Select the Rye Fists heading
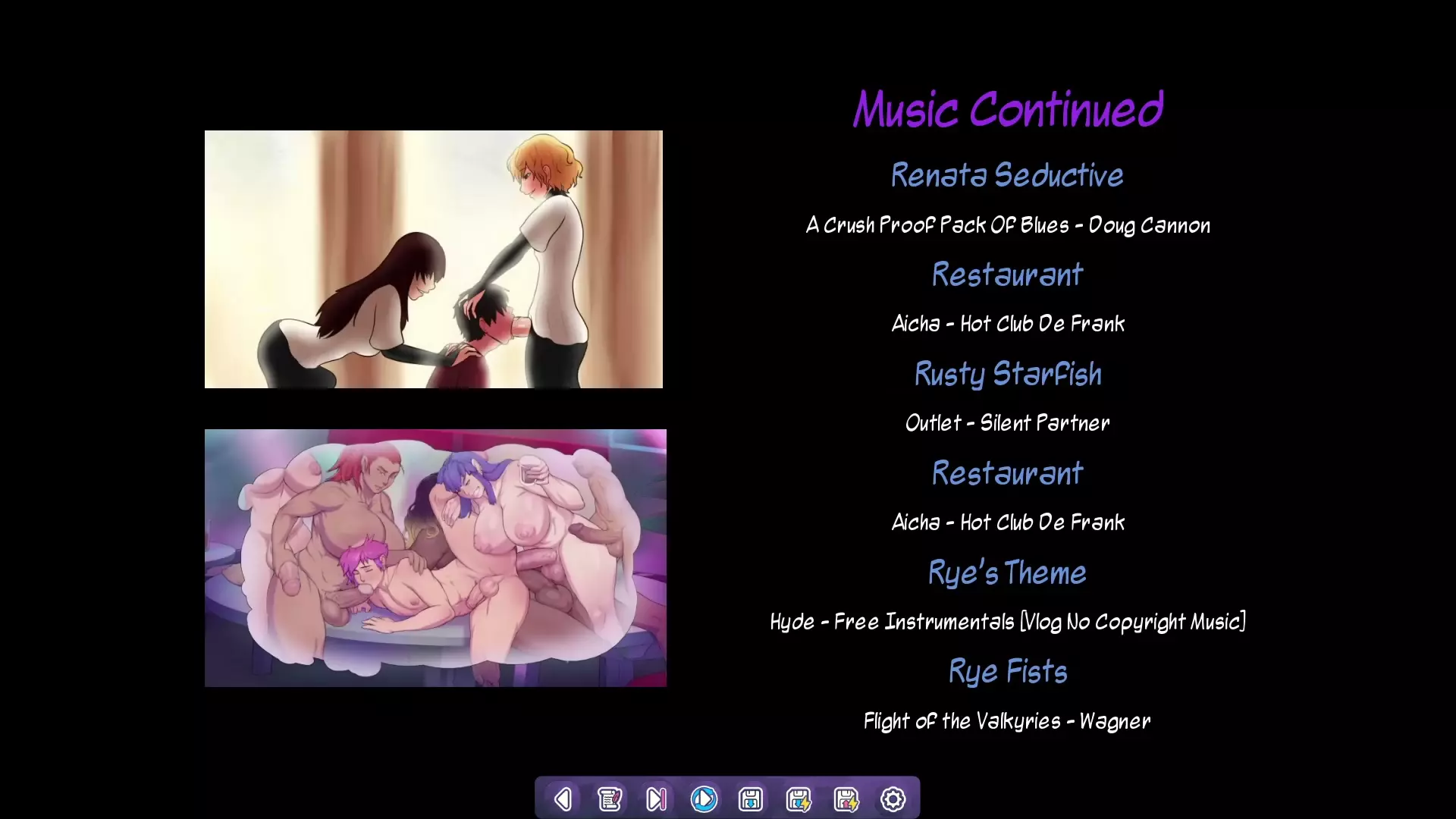 coord(1007,672)
